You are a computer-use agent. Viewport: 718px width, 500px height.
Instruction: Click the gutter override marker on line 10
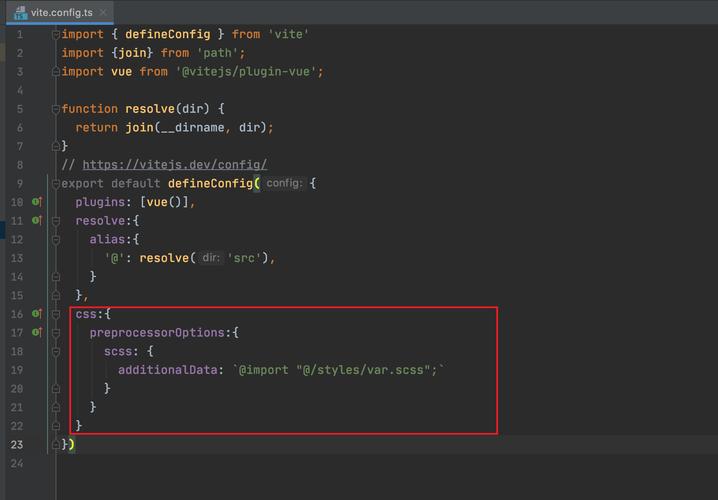[37, 201]
